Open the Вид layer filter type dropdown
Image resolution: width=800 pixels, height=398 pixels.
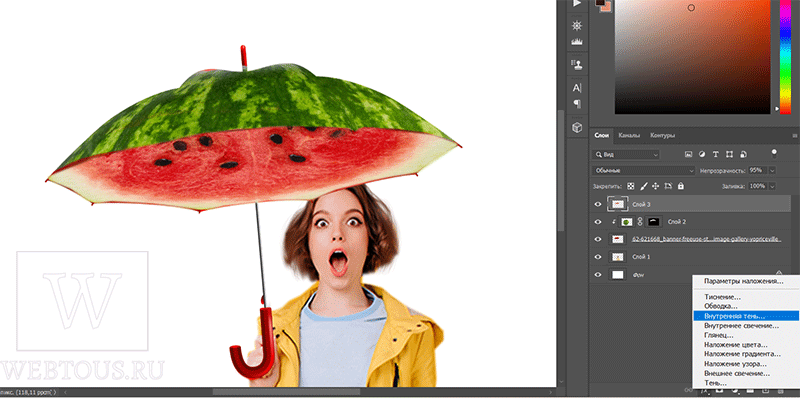coord(626,154)
